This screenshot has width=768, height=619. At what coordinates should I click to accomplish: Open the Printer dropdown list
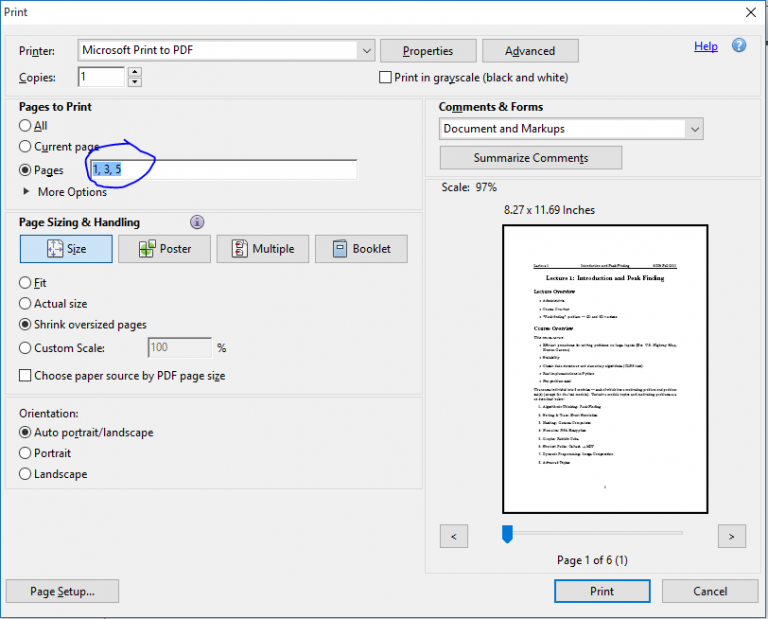tap(365, 50)
